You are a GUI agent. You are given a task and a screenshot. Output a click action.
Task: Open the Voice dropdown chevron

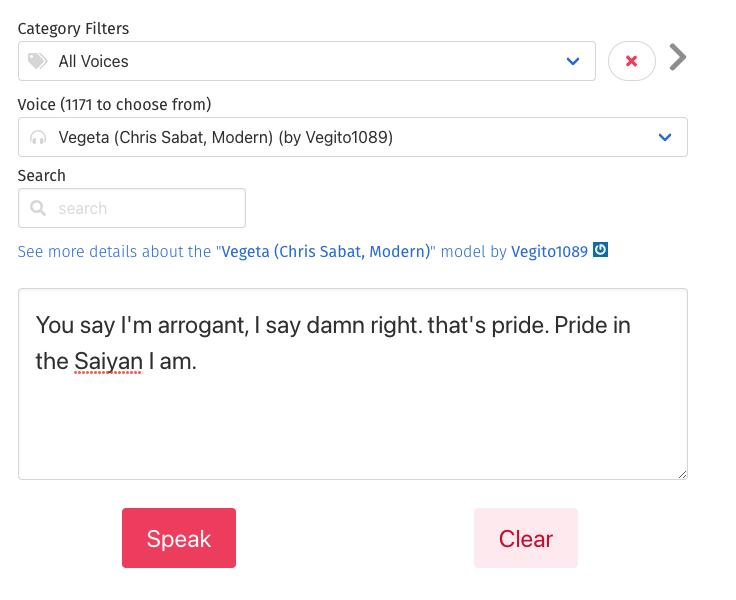point(665,138)
